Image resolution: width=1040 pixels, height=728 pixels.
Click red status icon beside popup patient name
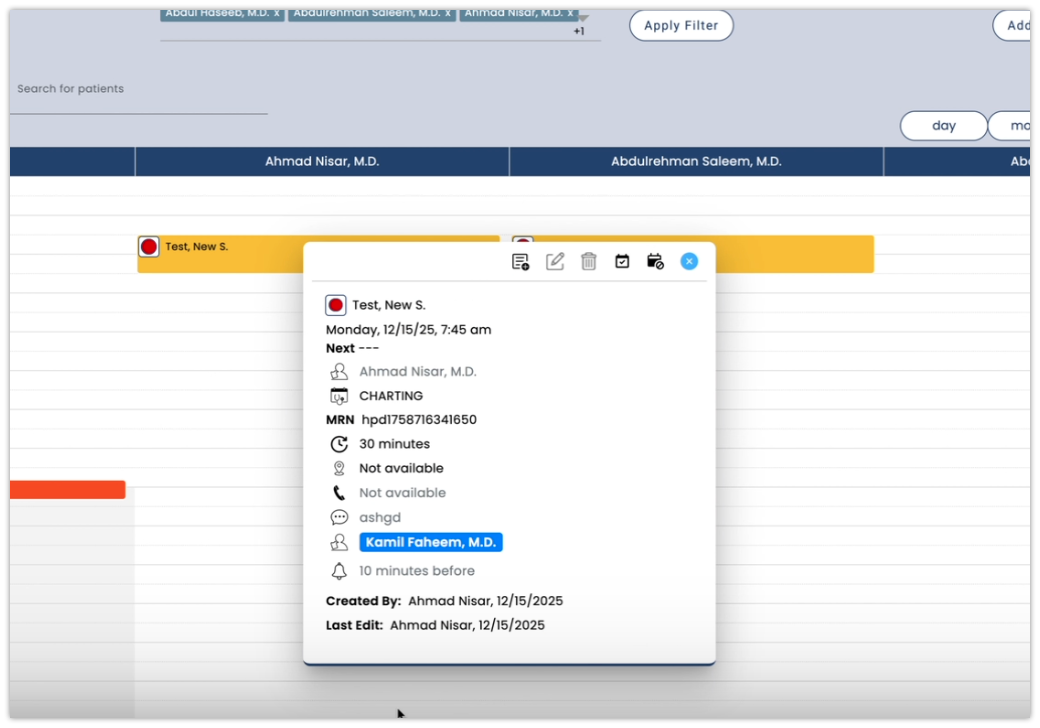click(x=336, y=305)
